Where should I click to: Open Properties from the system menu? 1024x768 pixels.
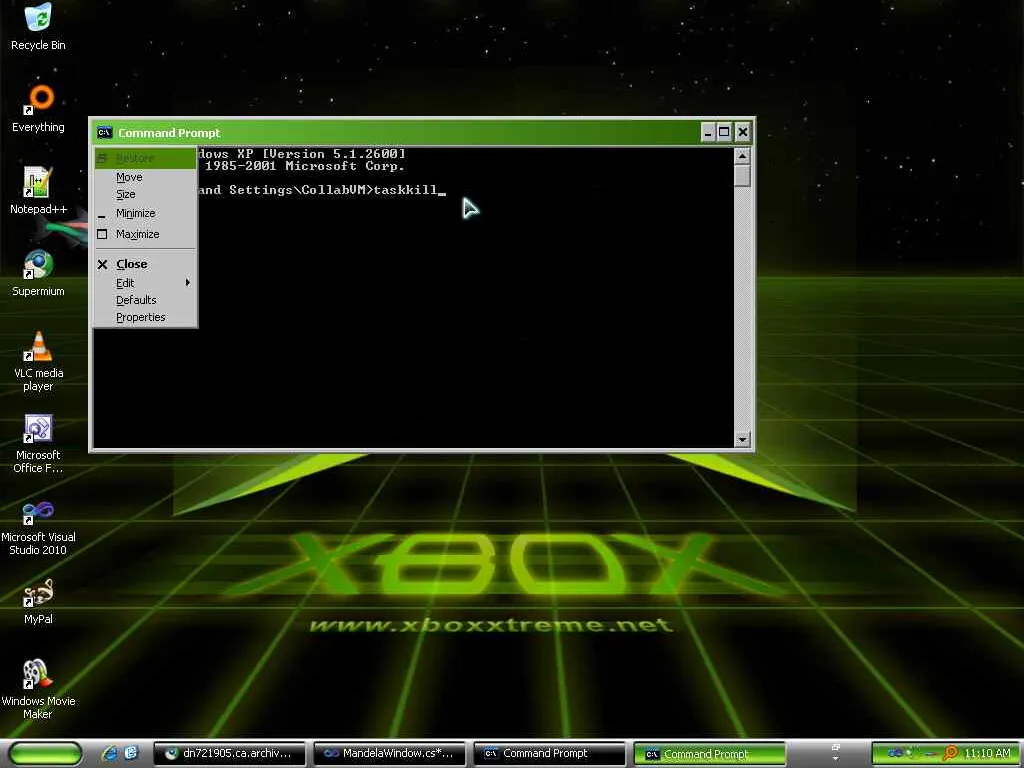point(145,317)
